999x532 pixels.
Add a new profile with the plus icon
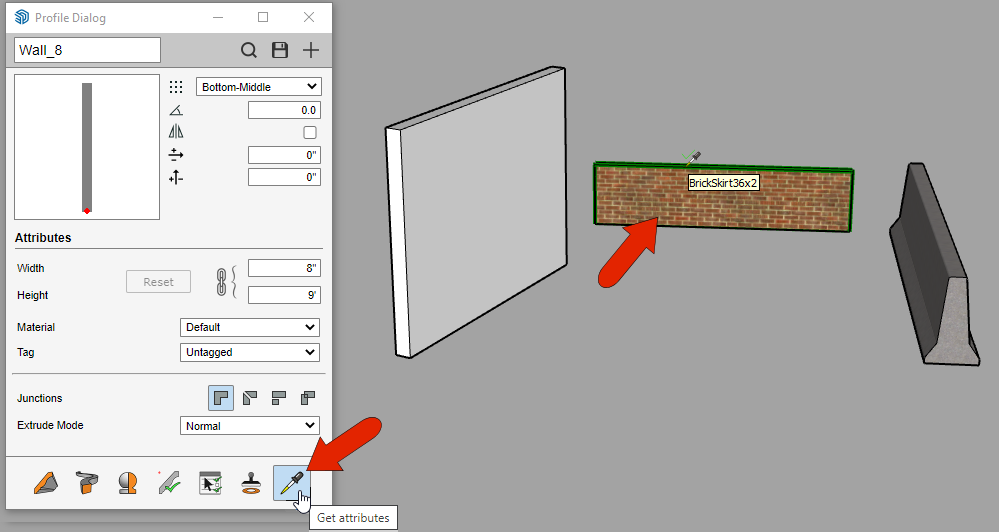tap(310, 50)
